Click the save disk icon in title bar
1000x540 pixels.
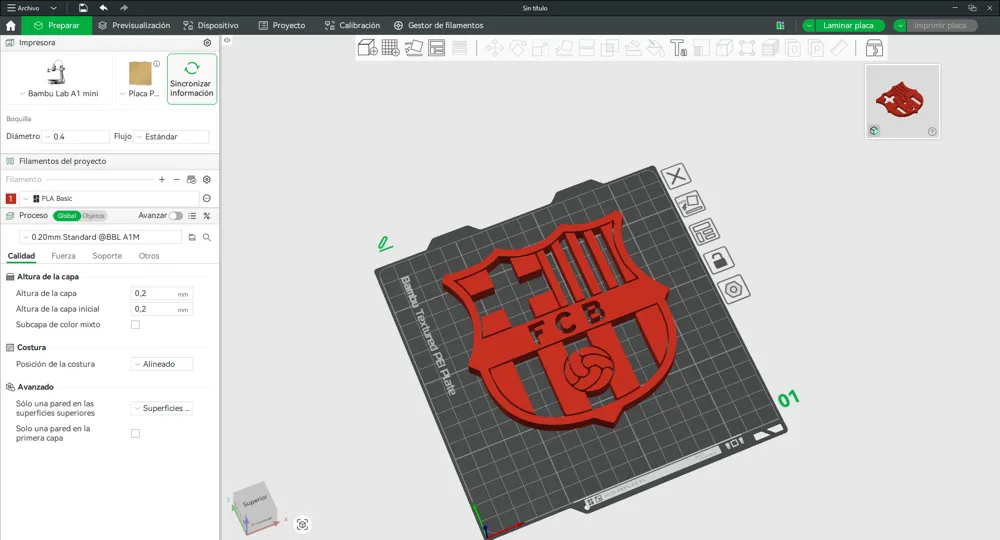[x=83, y=8]
